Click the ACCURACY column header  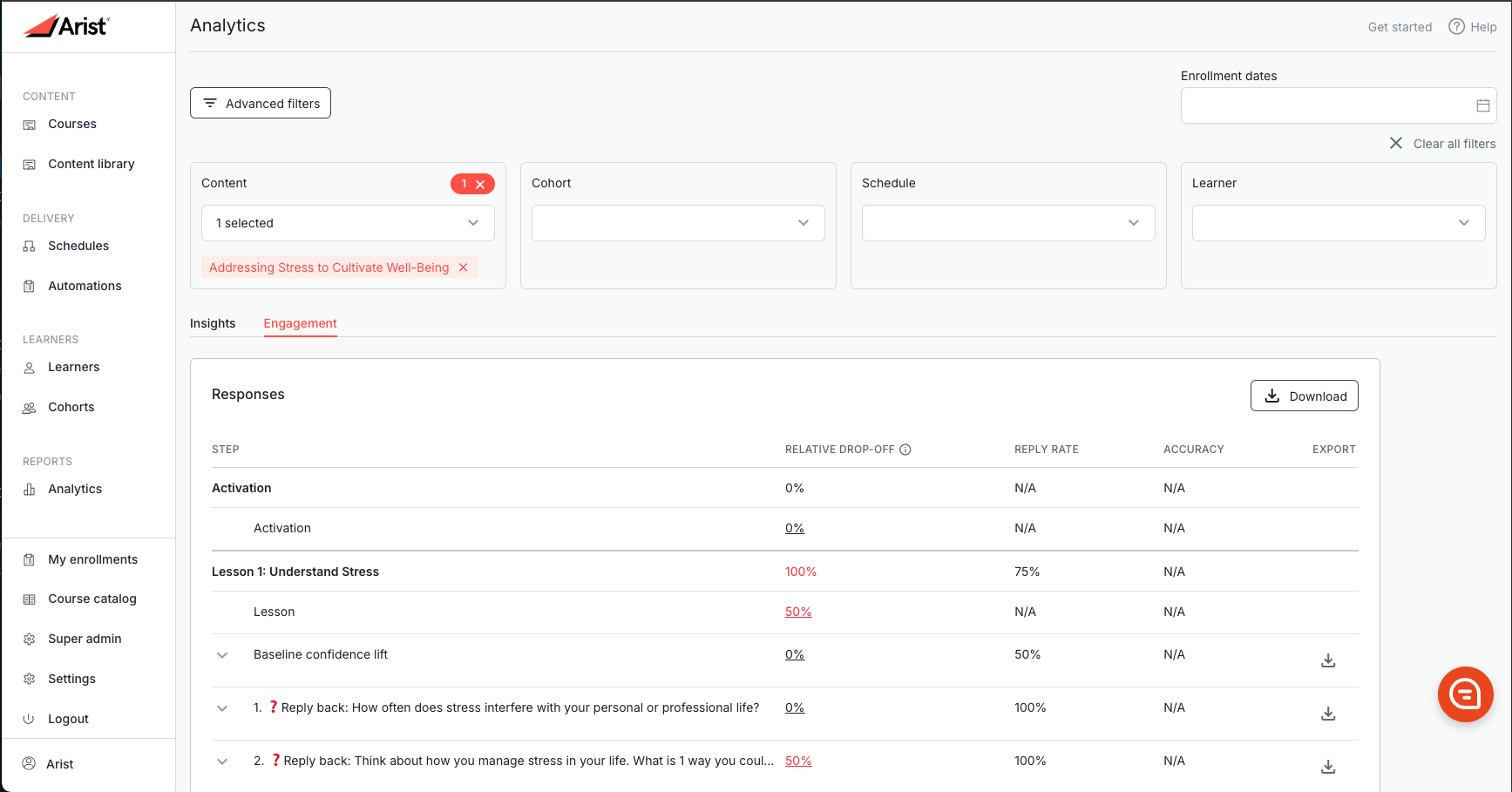[x=1194, y=450]
